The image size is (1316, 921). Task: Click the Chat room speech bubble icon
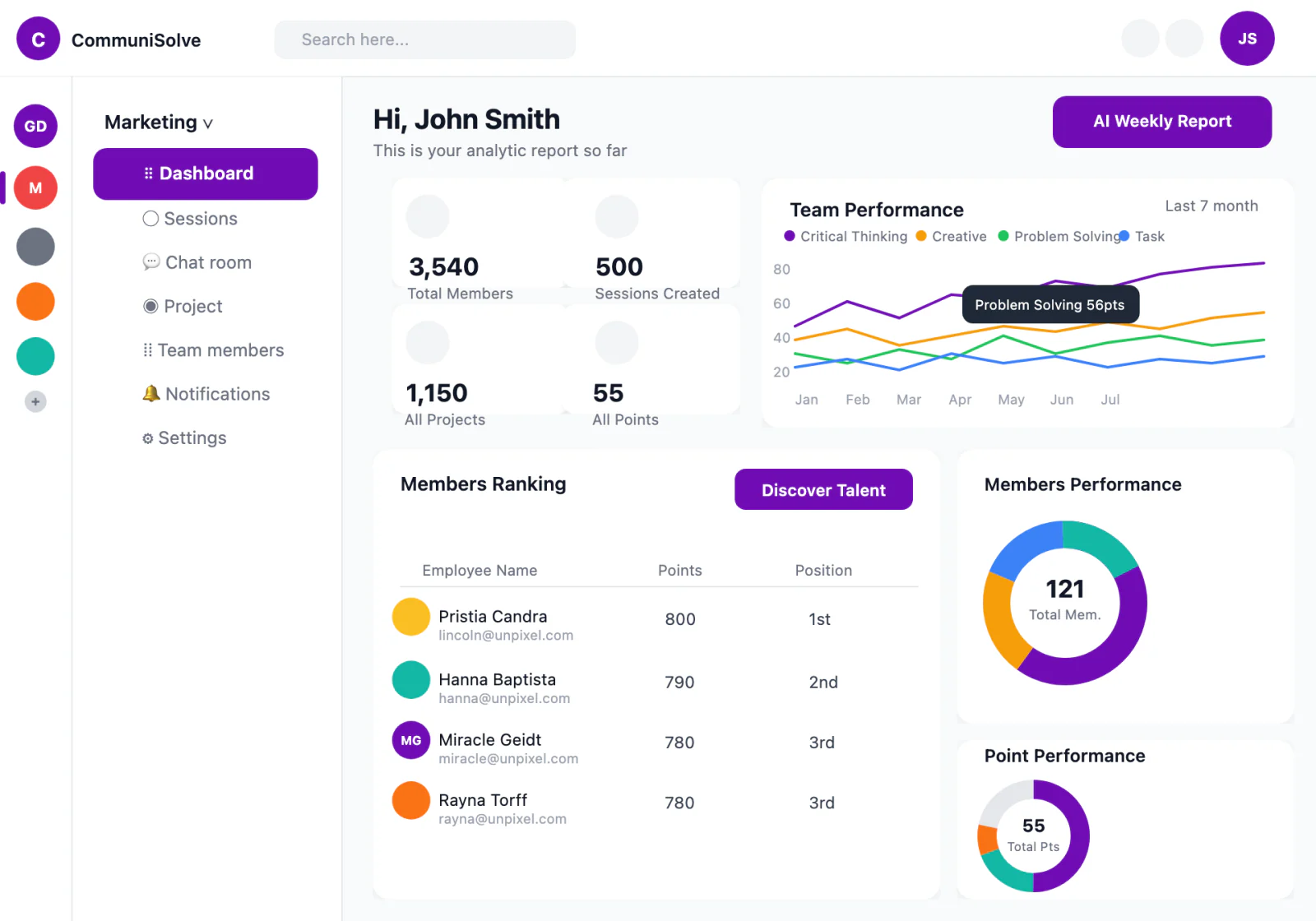[x=151, y=262]
